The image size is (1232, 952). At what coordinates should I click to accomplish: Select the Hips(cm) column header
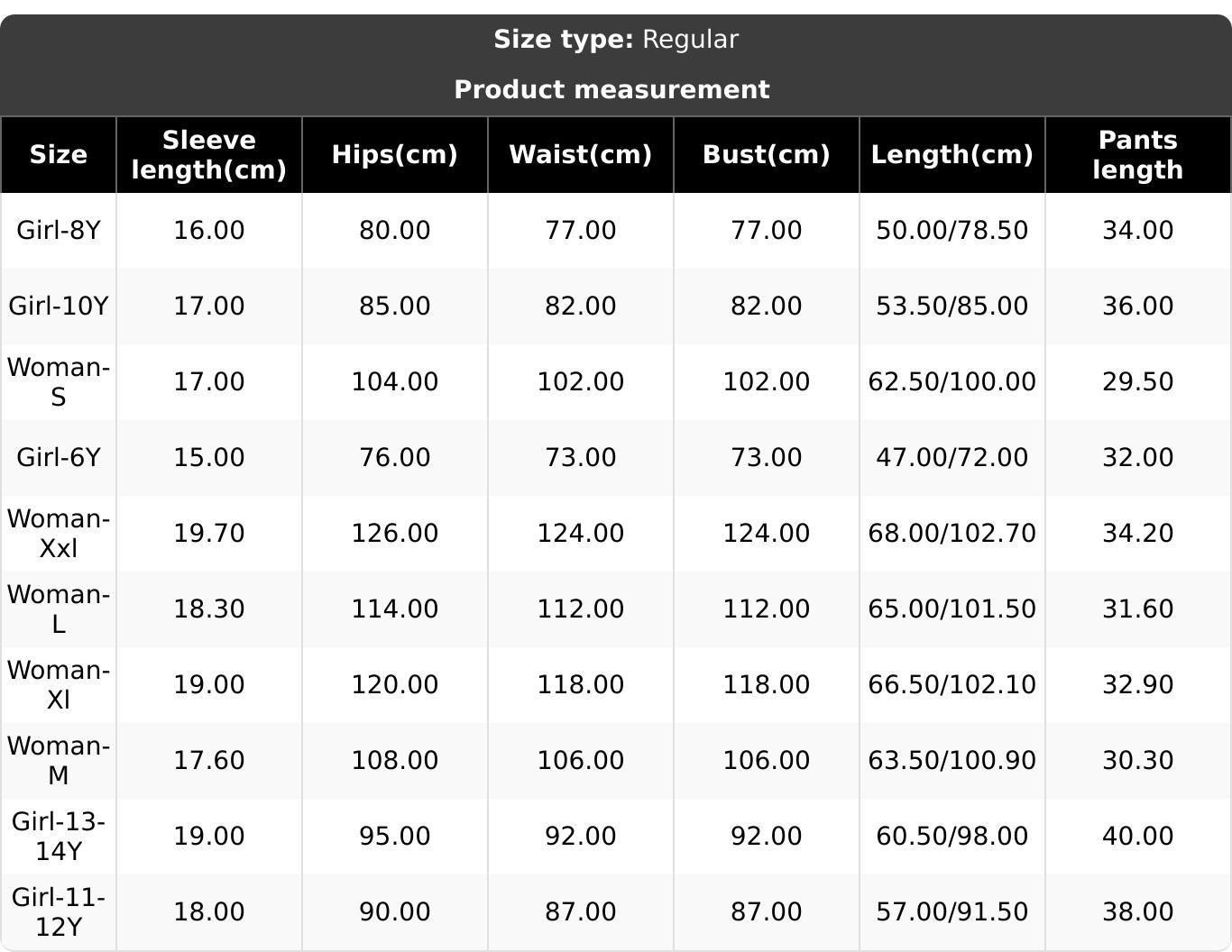tap(395, 154)
